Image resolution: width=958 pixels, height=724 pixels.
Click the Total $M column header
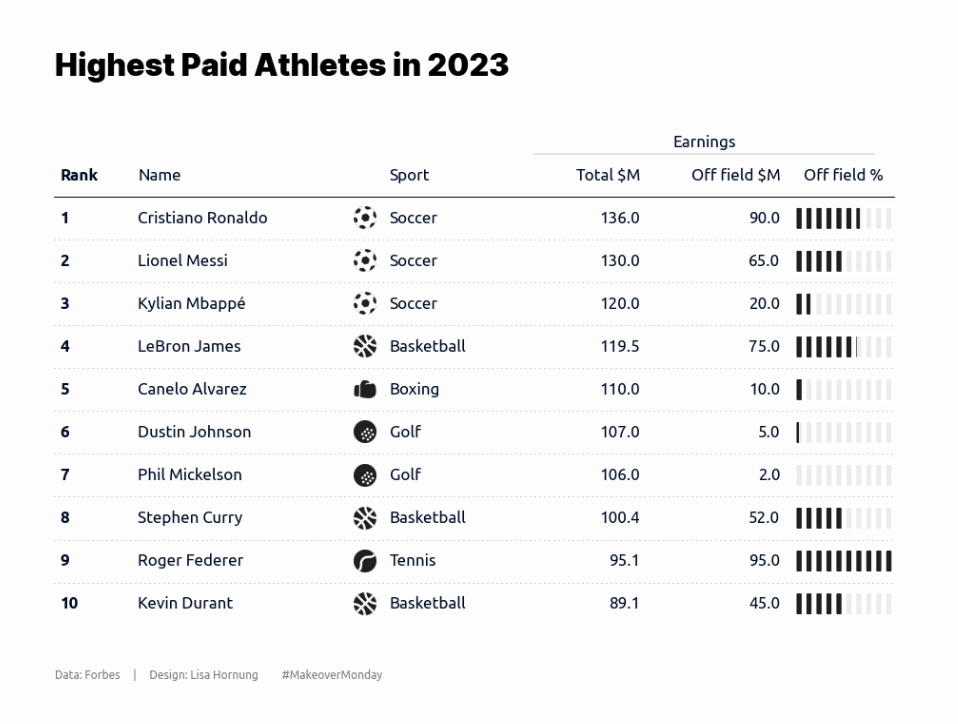point(607,175)
